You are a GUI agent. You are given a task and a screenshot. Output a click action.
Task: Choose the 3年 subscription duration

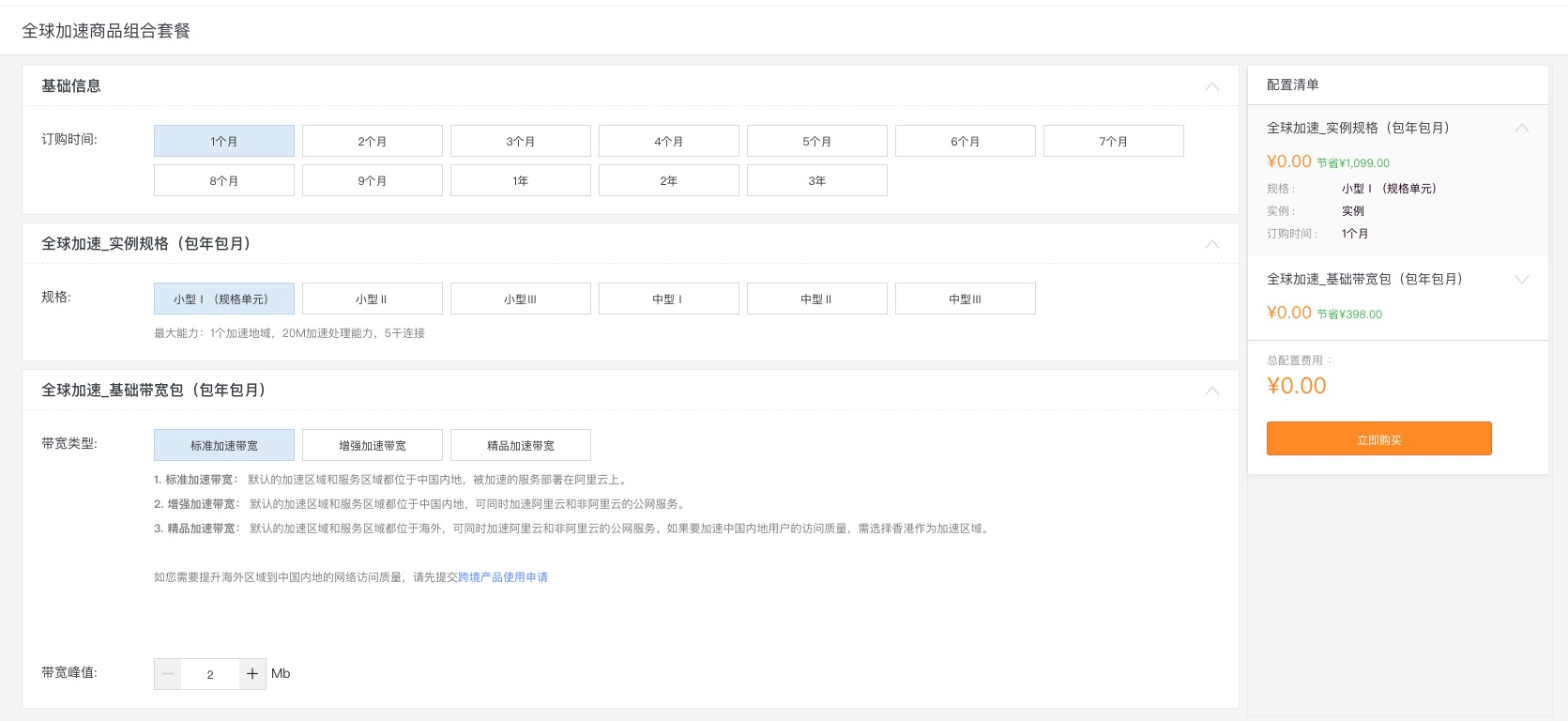point(817,181)
